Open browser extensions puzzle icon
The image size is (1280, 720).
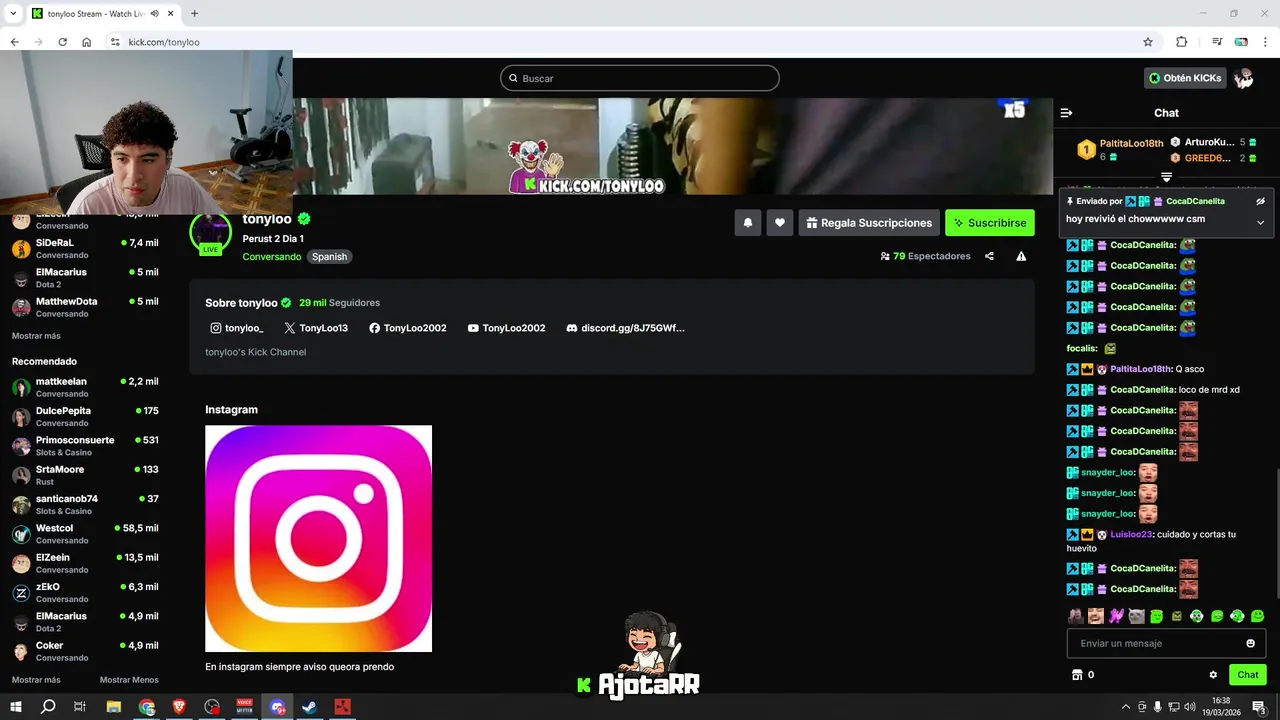click(x=1181, y=42)
